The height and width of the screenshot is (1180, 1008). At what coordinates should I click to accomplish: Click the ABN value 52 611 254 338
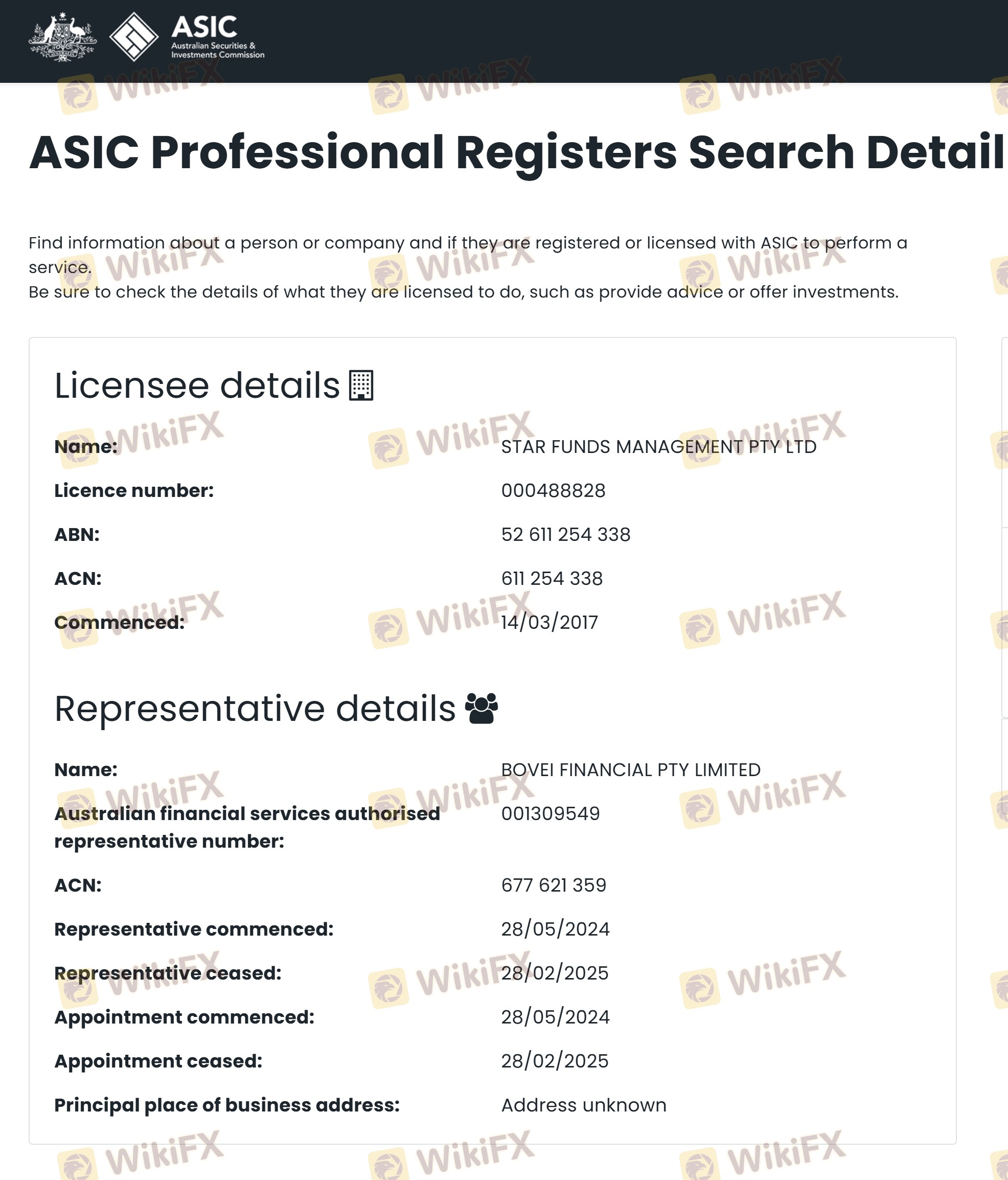pyautogui.click(x=565, y=535)
